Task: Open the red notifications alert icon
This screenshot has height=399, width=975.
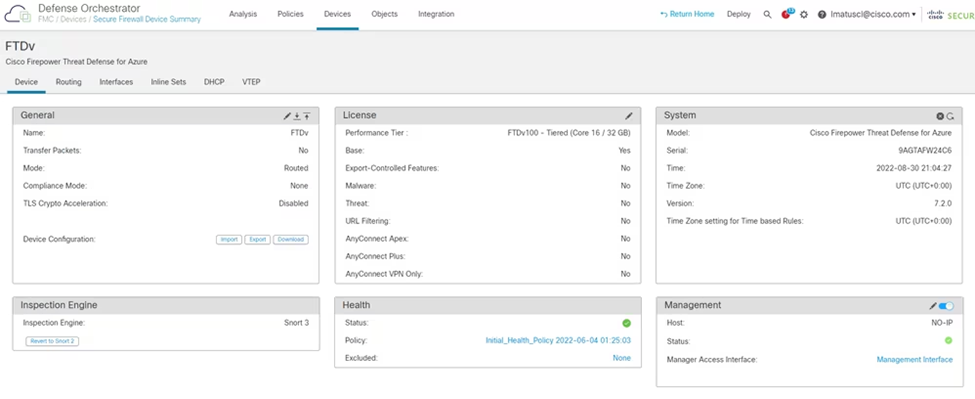Action: [x=787, y=14]
